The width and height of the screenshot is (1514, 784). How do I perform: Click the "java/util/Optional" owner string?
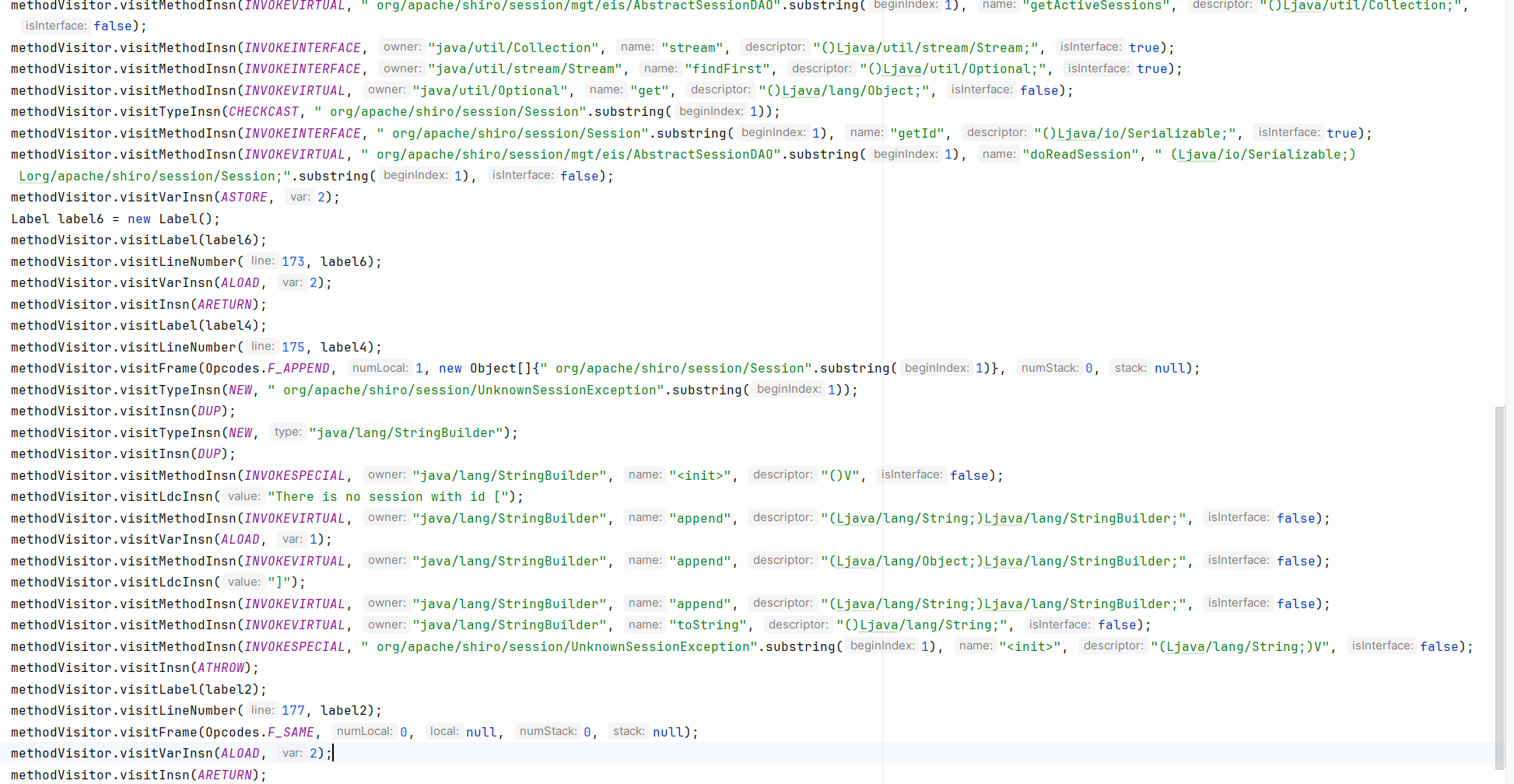pos(489,91)
